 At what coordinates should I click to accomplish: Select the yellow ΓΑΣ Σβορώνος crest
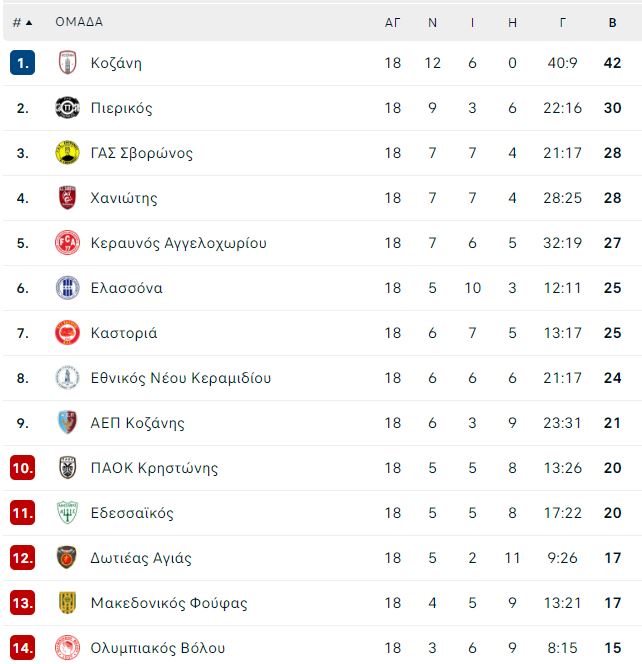pos(67,152)
